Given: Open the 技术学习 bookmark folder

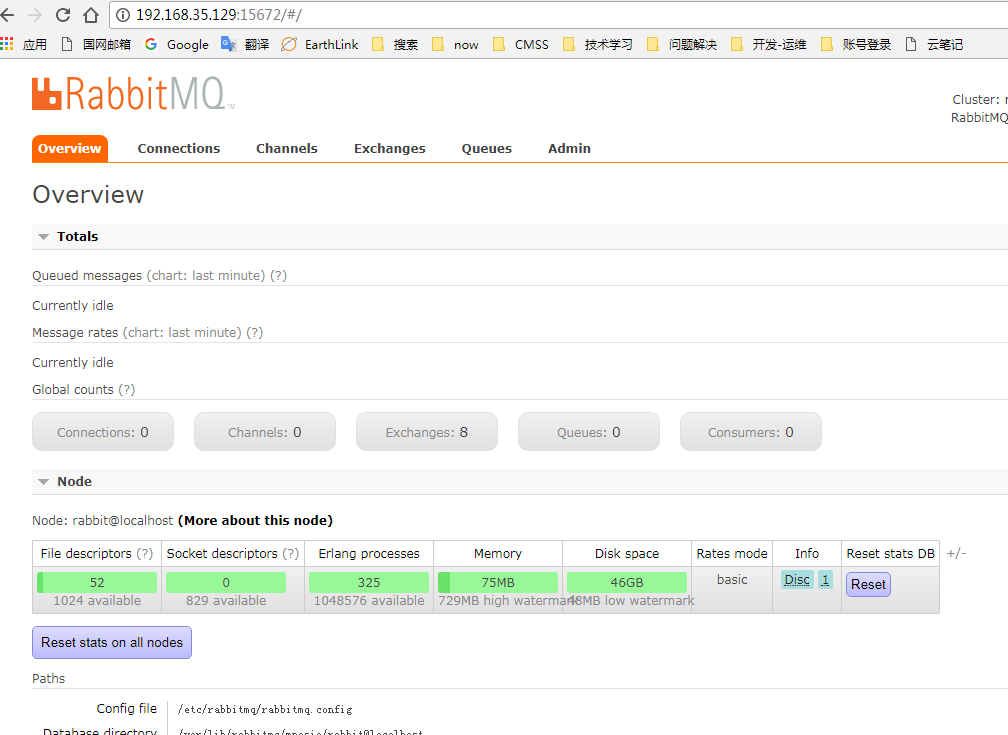Looking at the screenshot, I should (x=598, y=44).
